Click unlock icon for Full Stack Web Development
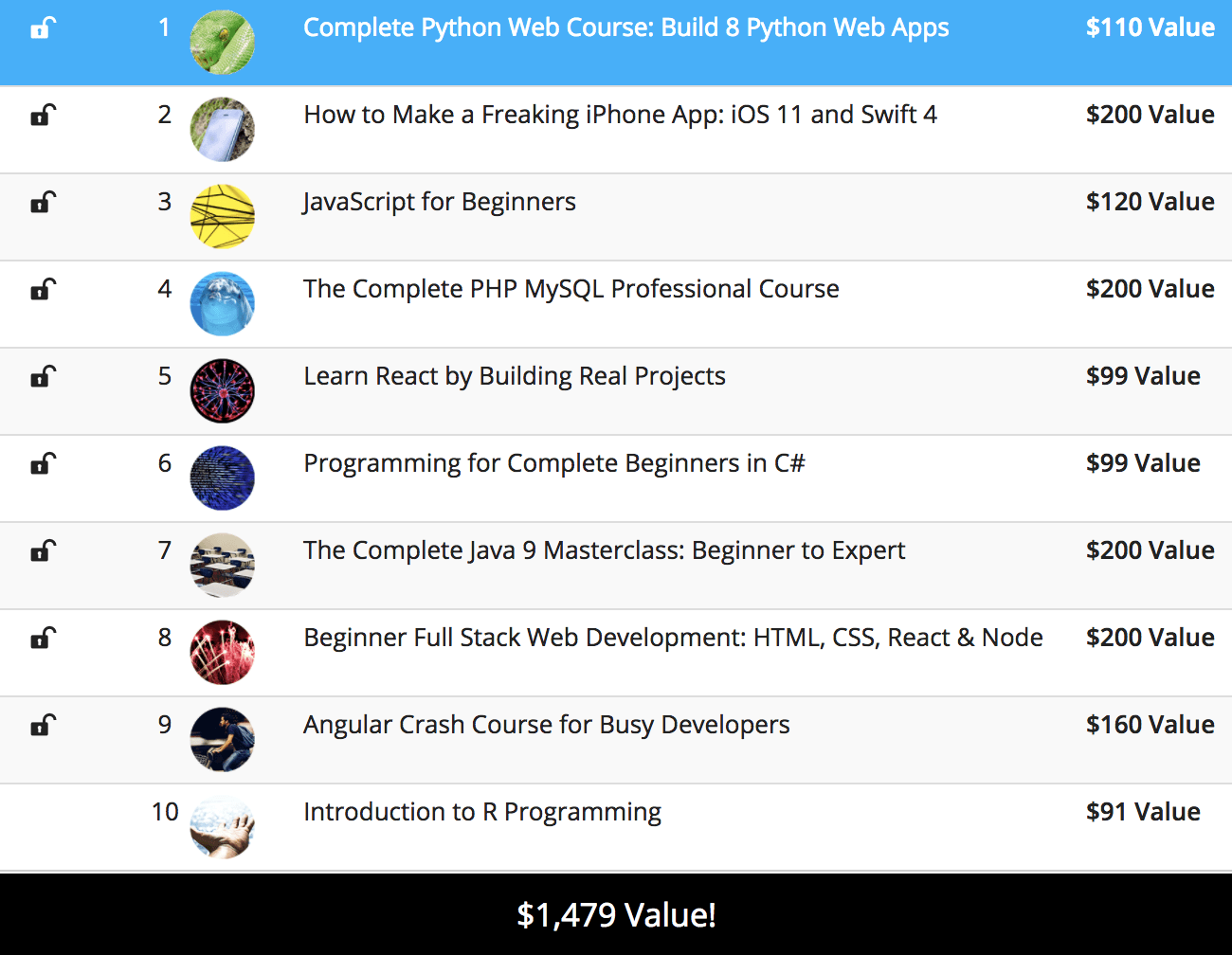 tap(43, 639)
